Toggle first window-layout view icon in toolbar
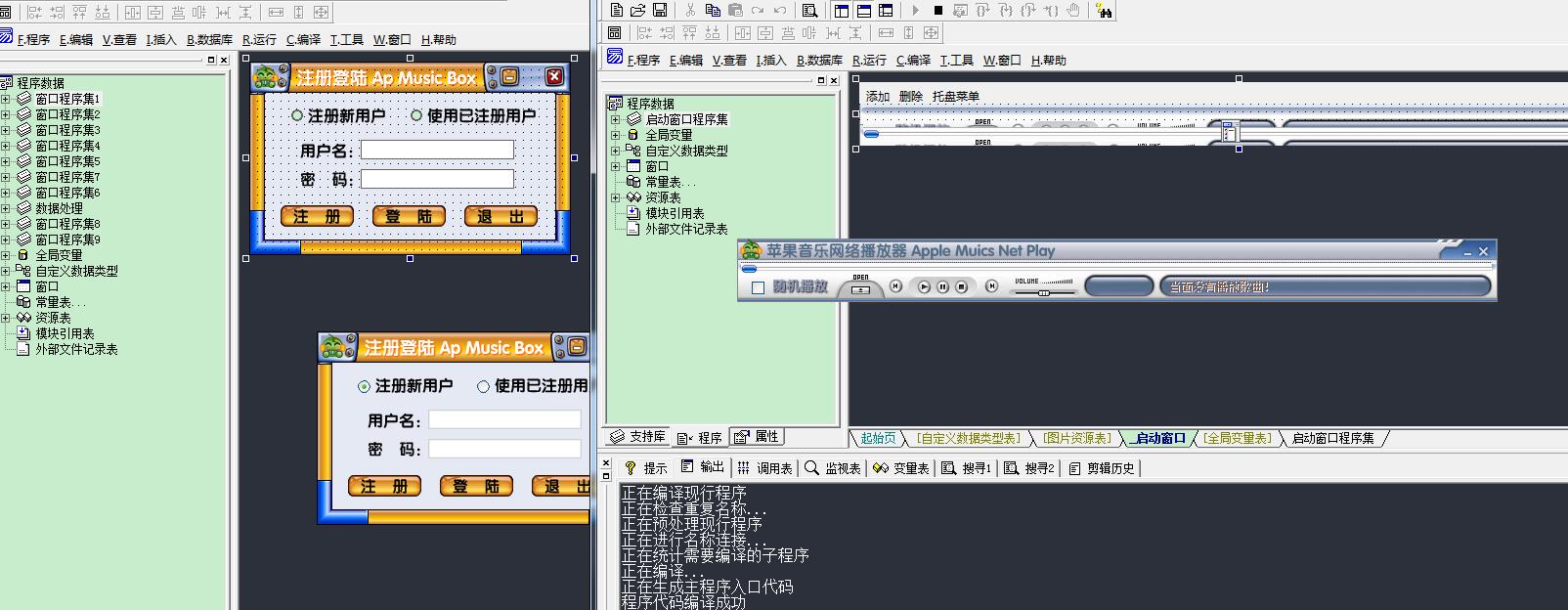Screen dimensions: 1568x610 pyautogui.click(x=841, y=10)
